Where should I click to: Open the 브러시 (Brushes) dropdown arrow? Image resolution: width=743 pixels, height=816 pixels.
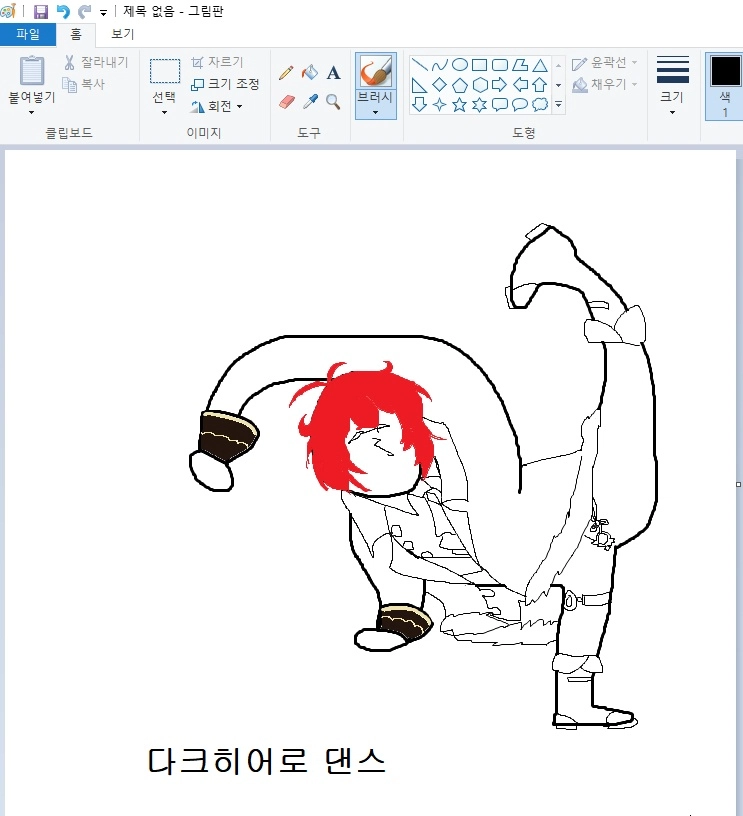point(375,112)
